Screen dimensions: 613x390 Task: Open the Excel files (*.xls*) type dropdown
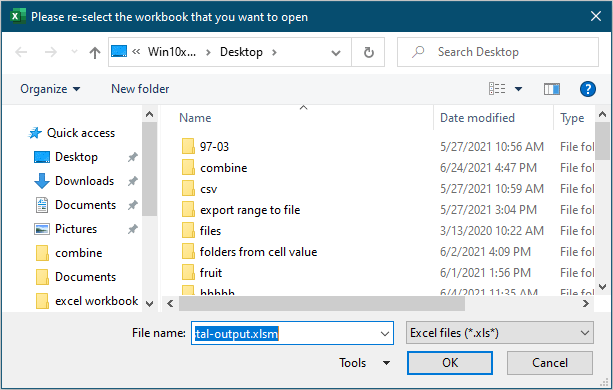[x=500, y=333]
